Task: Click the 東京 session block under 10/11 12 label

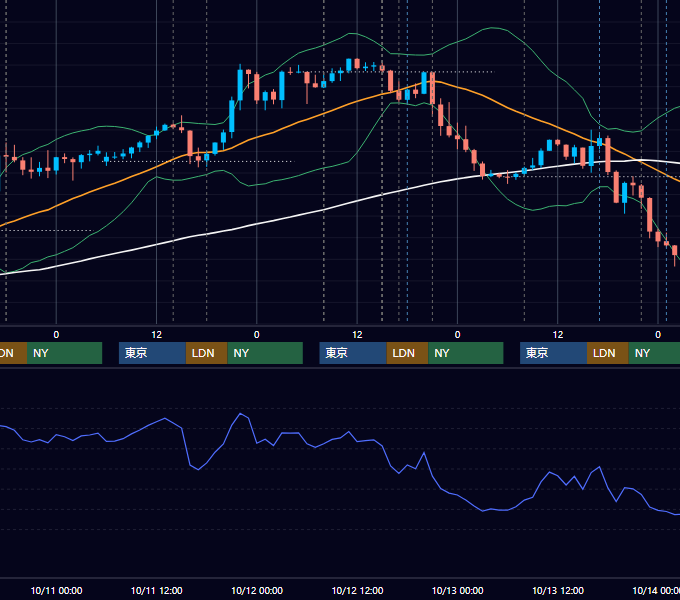Action: click(152, 353)
